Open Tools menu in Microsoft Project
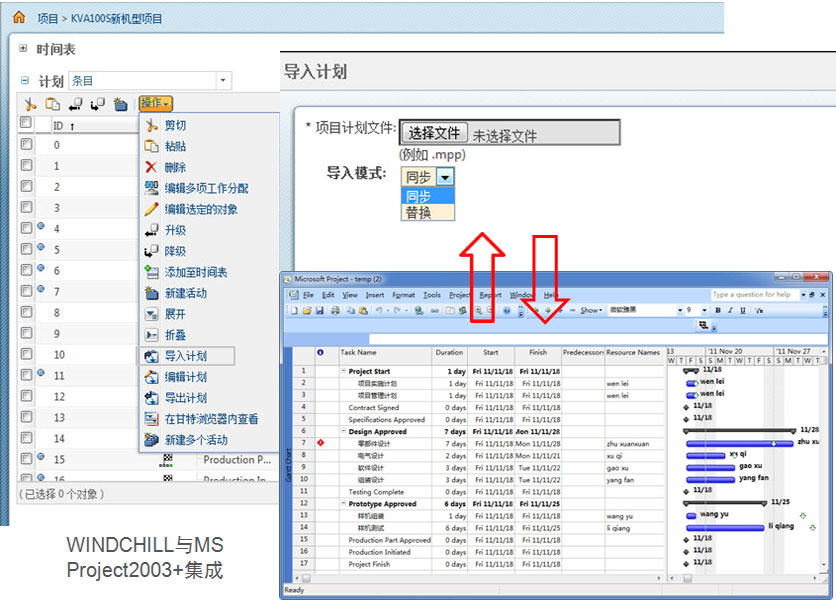Image resolution: width=836 pixels, height=600 pixels. click(432, 295)
